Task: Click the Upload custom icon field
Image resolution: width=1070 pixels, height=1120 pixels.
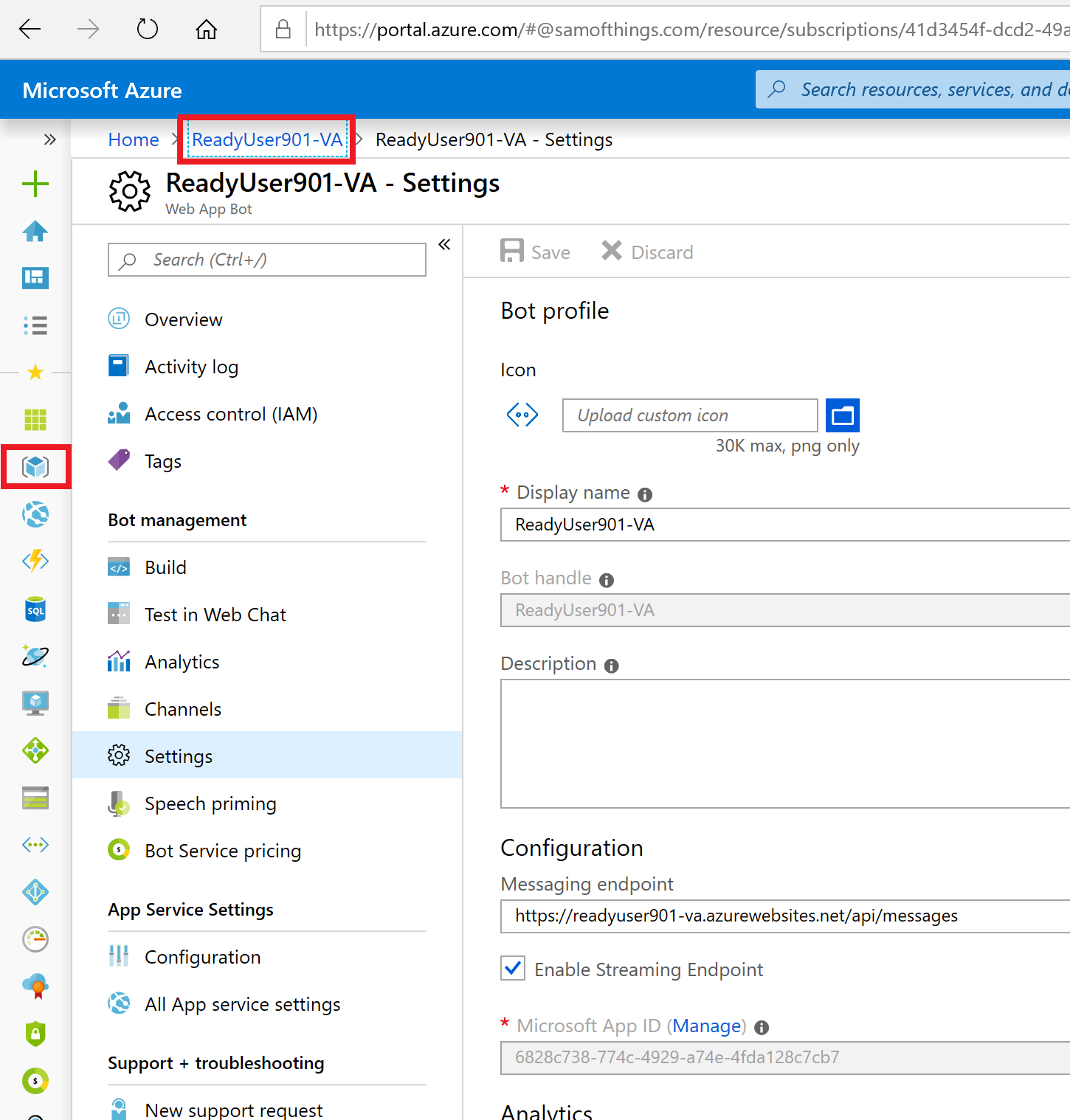Action: [690, 415]
